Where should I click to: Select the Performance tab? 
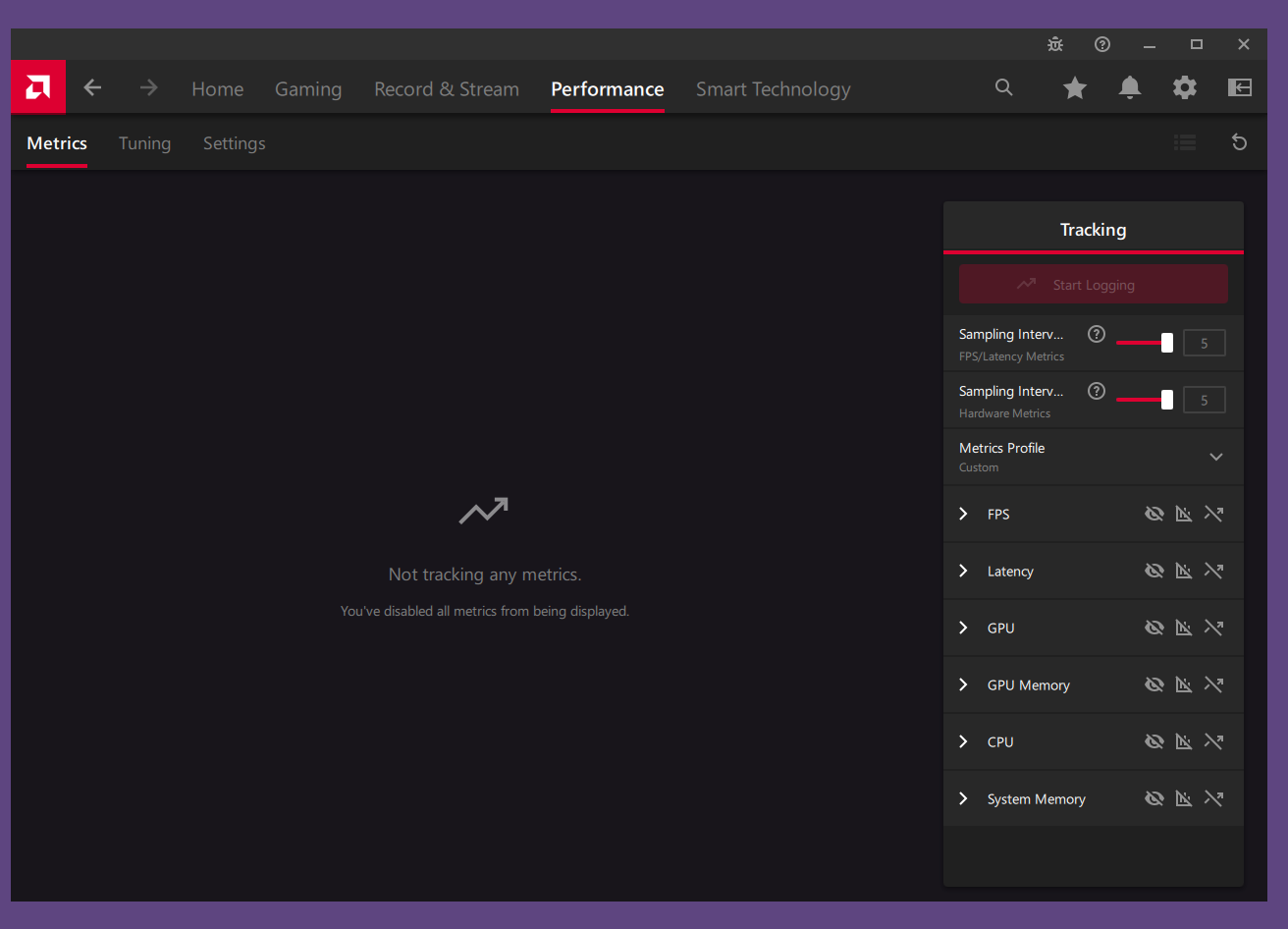[x=608, y=88]
